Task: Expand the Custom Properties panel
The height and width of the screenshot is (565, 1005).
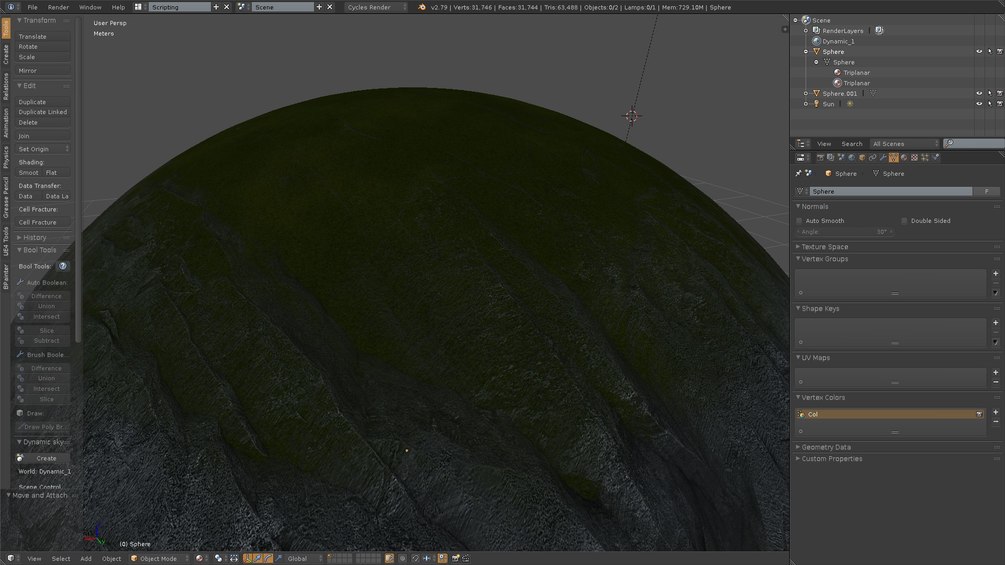Action: (x=831, y=459)
